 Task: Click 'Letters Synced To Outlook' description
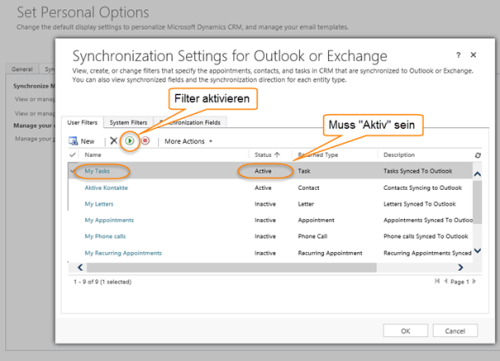click(x=420, y=204)
